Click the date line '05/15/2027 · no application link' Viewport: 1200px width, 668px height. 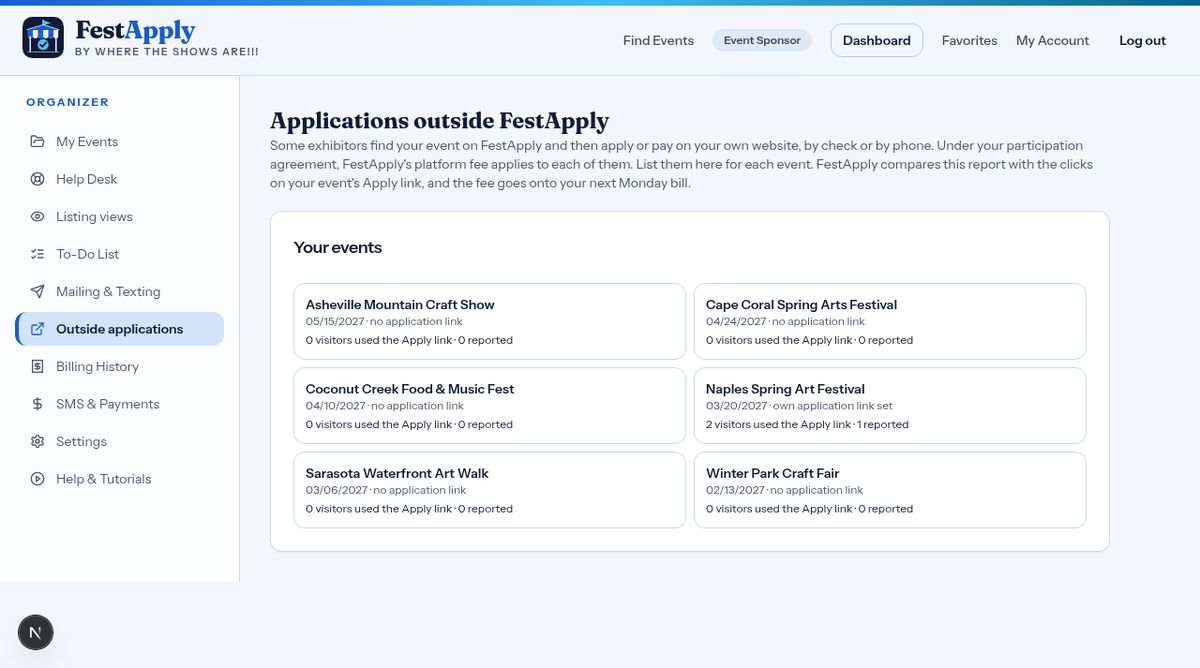[385, 322]
